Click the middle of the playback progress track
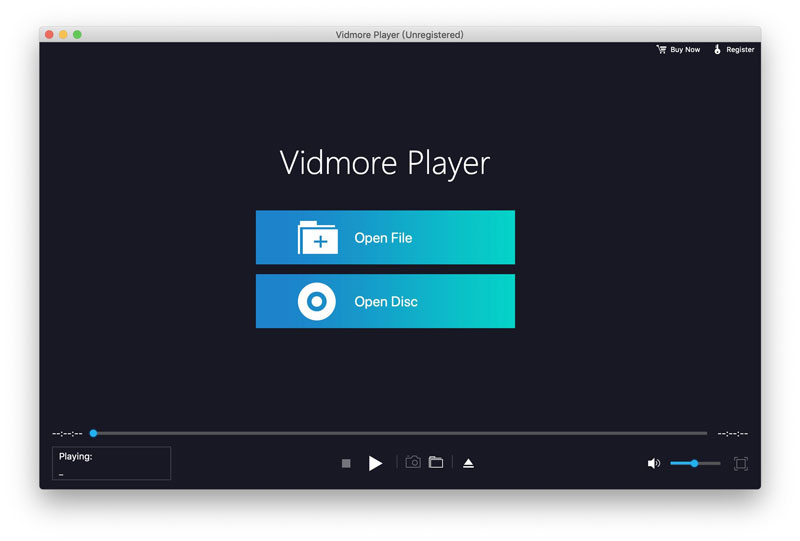Viewport: 800px width, 541px height. 400,433
